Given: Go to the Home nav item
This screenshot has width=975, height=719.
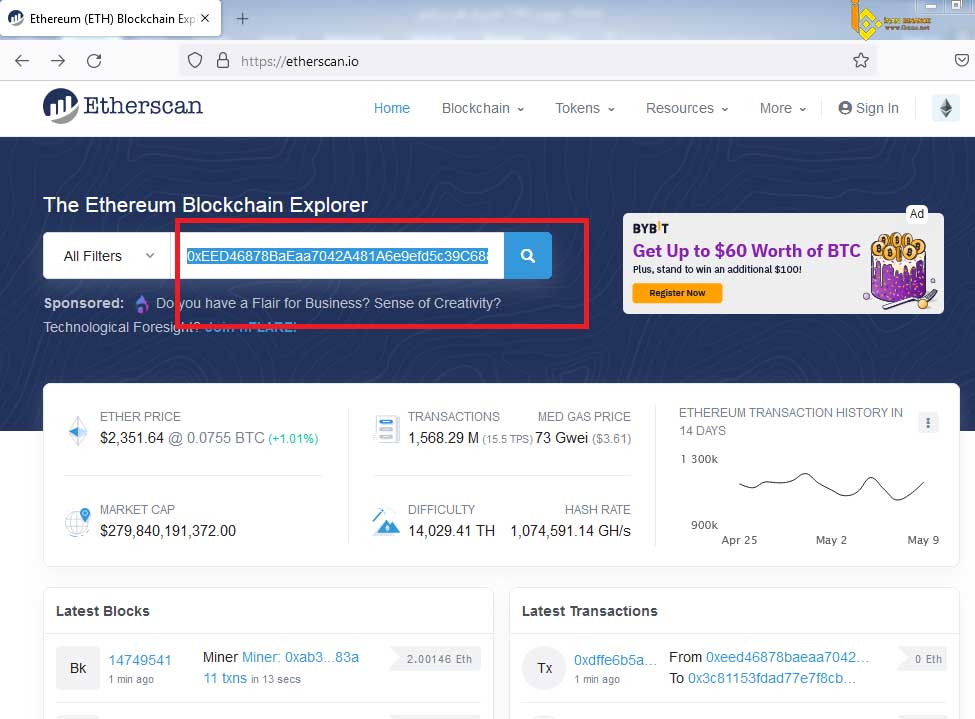Looking at the screenshot, I should [x=392, y=108].
